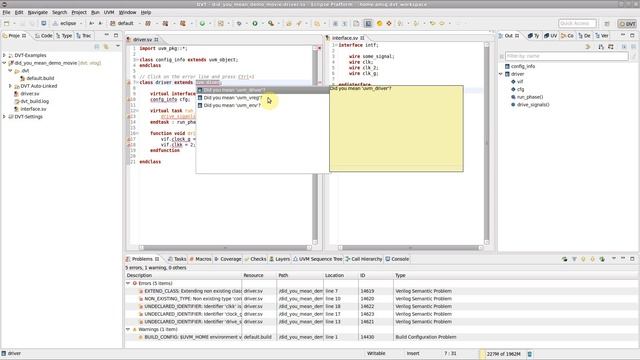This screenshot has width=640, height=360.
Task: Click the Outline Filter by name field
Action: pos(567,56)
